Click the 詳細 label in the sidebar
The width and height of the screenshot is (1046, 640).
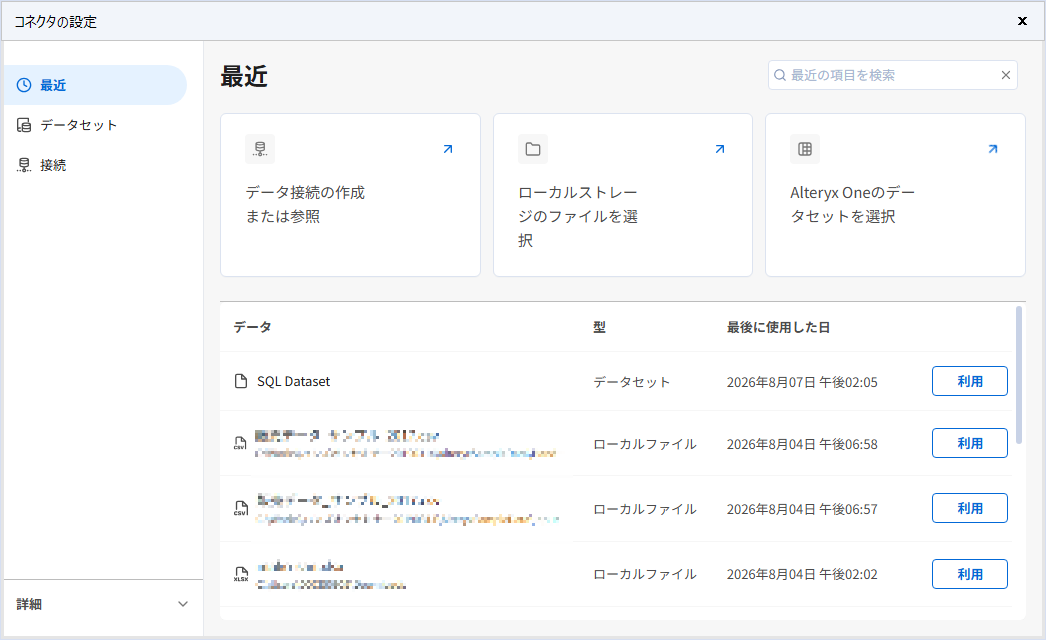[x=29, y=604]
